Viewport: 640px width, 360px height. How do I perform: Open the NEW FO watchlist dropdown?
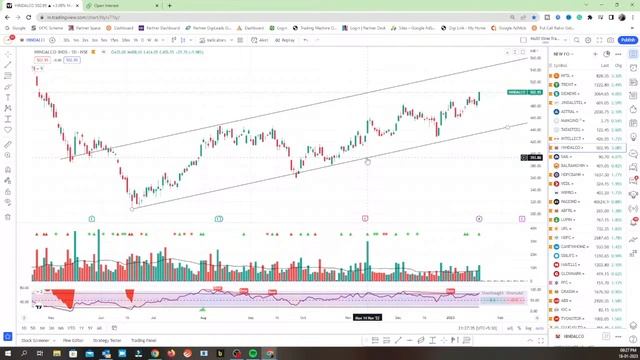click(x=563, y=54)
